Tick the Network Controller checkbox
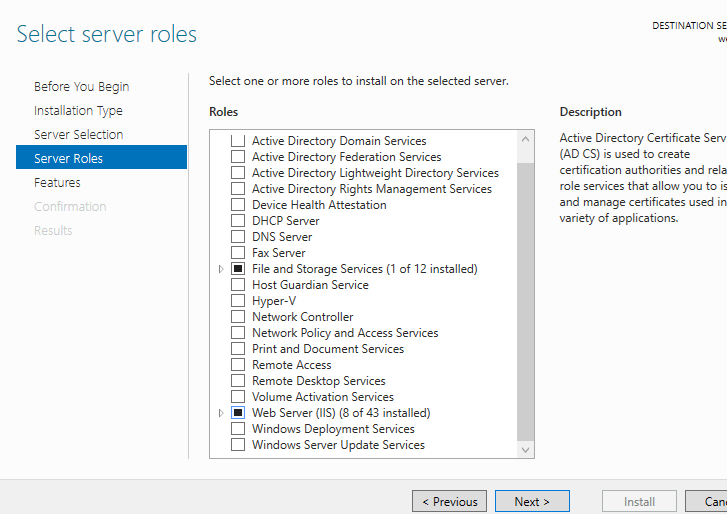The image size is (727, 514). tap(238, 317)
